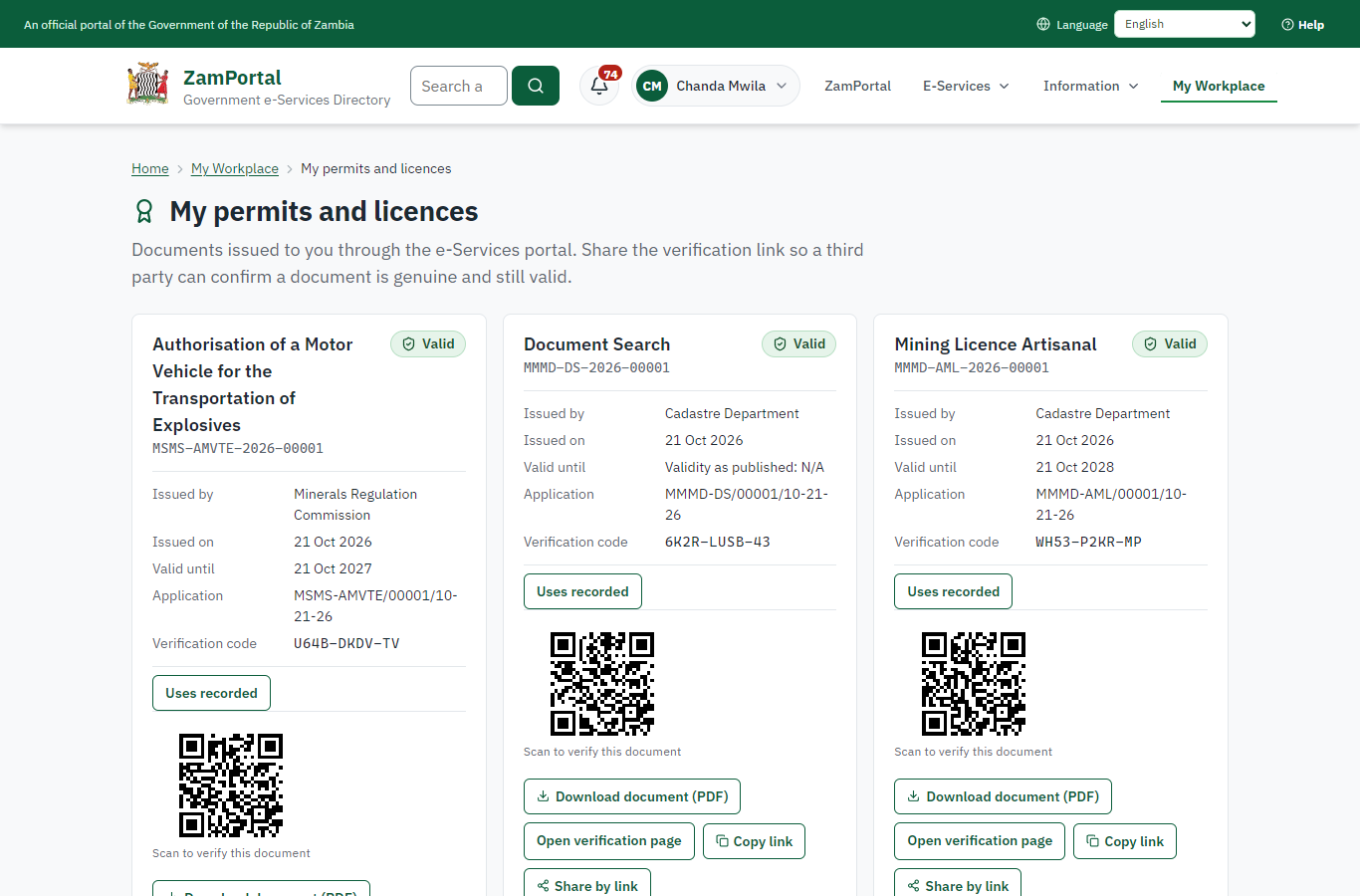Click the Mining Licence Artisanal QR code
This screenshot has width=1360, height=896.
pos(974,684)
